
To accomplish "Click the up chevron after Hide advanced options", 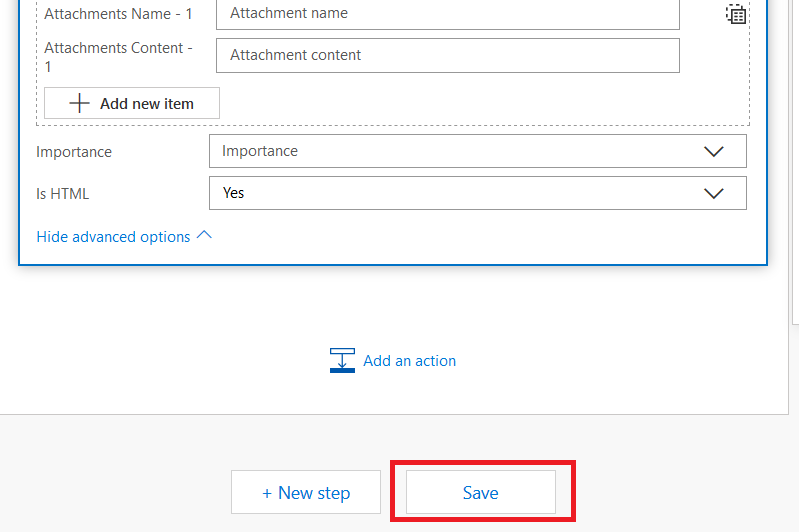I will [x=204, y=236].
